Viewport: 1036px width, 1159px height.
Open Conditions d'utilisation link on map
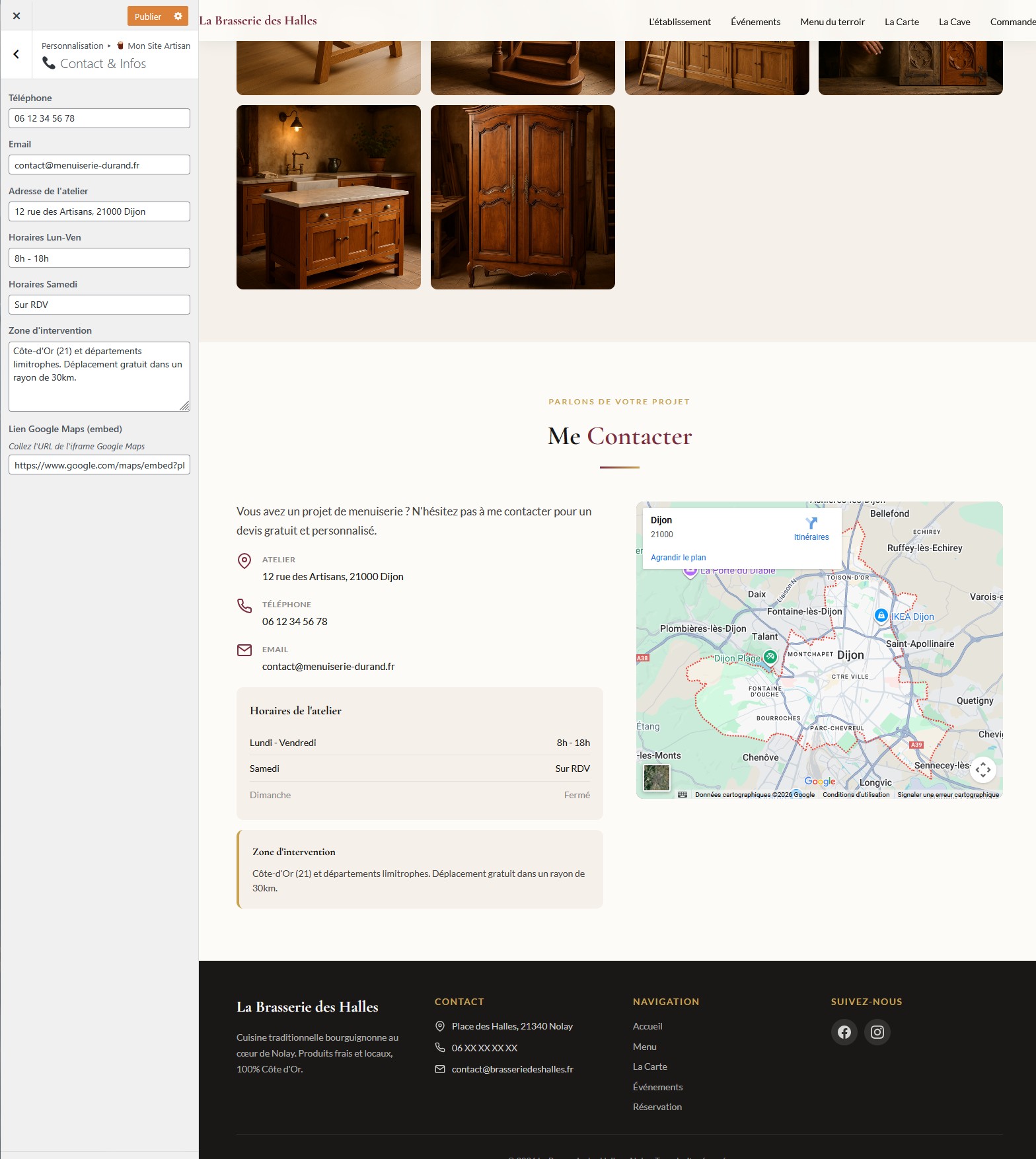pyautogui.click(x=856, y=795)
